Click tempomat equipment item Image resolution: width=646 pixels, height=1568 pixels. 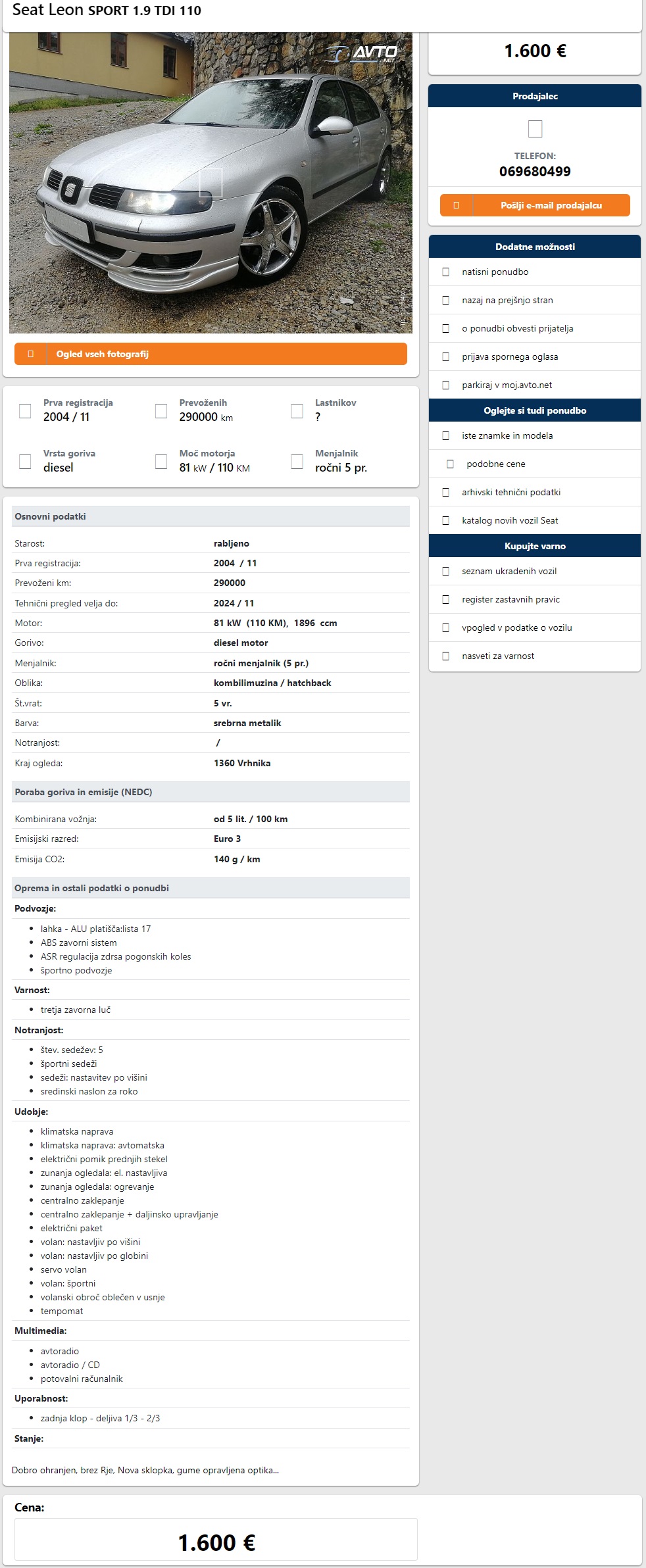point(62,1311)
